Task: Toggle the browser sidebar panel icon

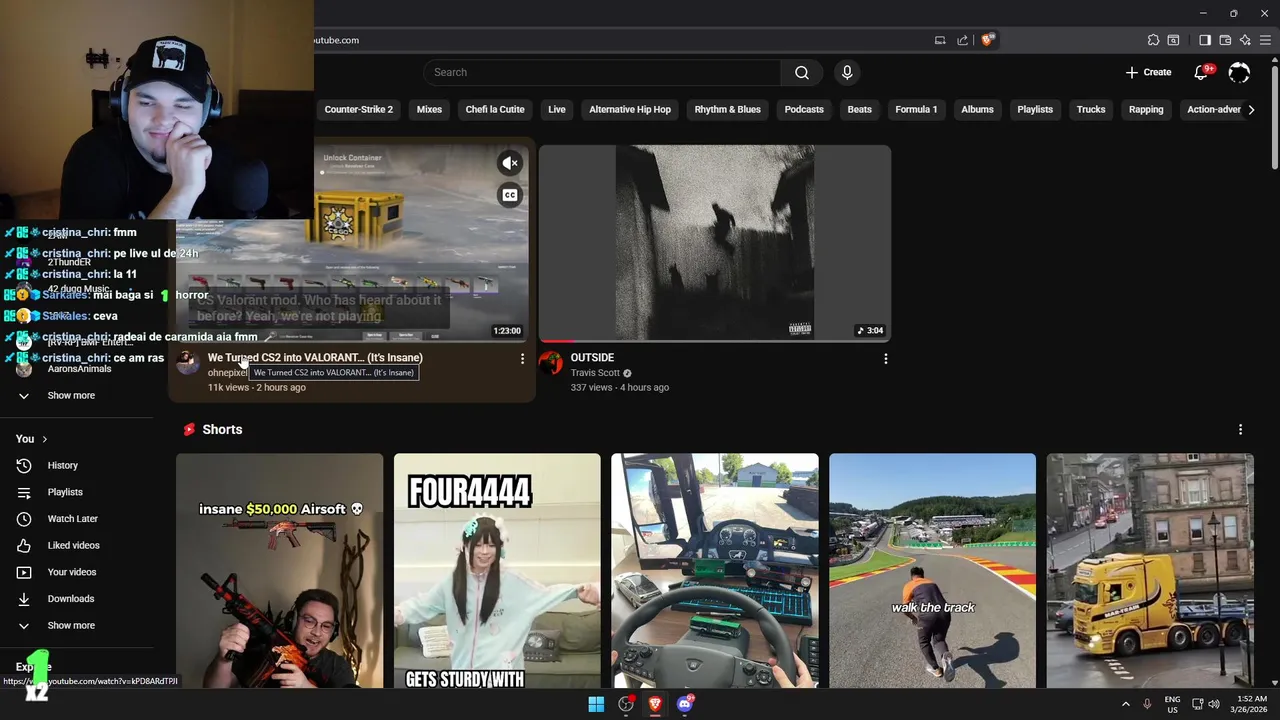Action: coord(1205,40)
